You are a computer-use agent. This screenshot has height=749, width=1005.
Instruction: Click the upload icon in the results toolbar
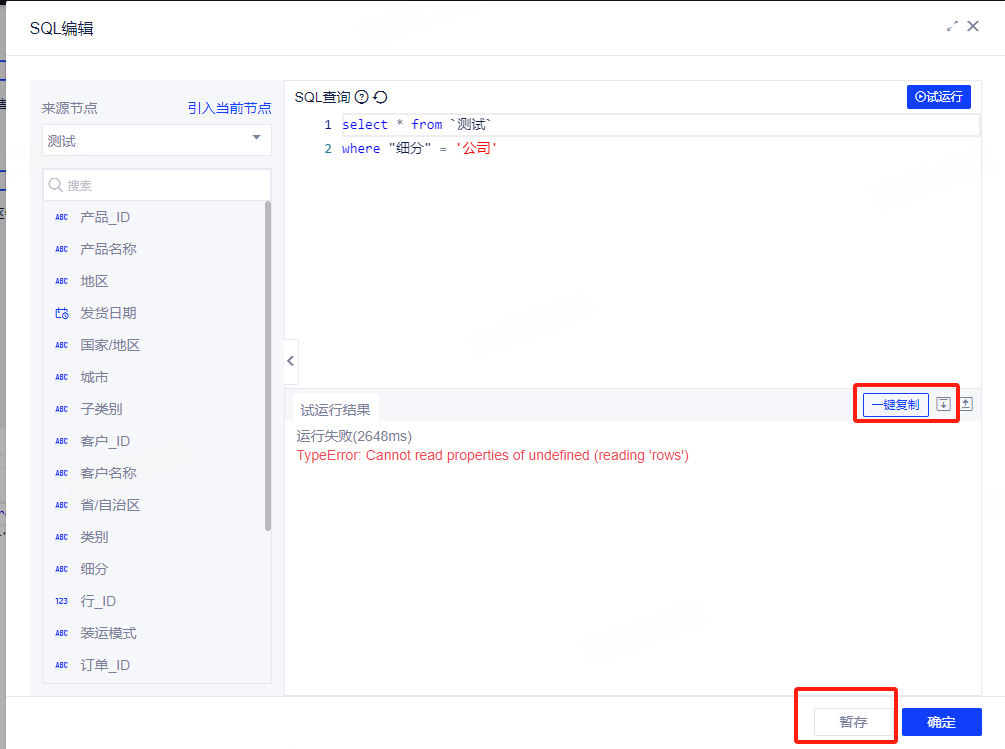[966, 404]
